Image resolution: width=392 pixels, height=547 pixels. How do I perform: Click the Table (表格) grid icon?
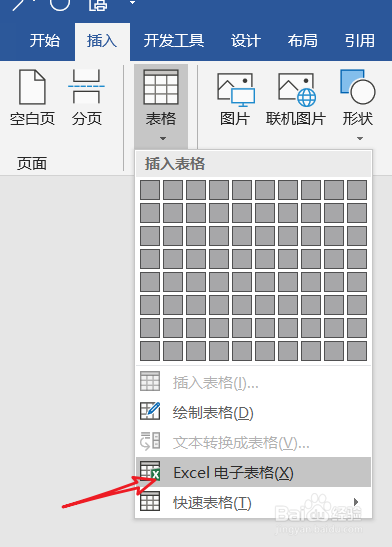click(161, 87)
